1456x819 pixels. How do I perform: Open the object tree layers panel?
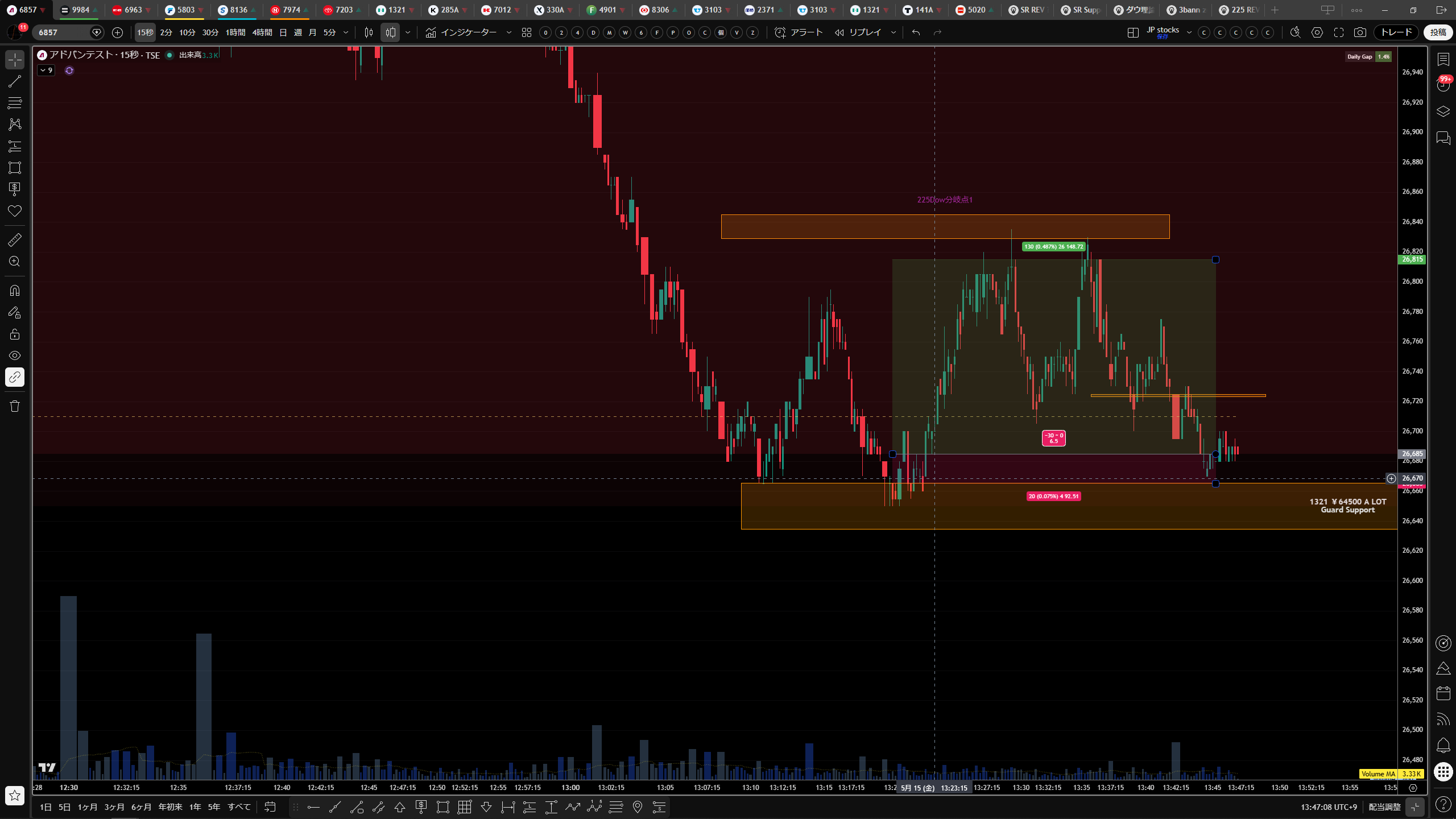(1443, 111)
